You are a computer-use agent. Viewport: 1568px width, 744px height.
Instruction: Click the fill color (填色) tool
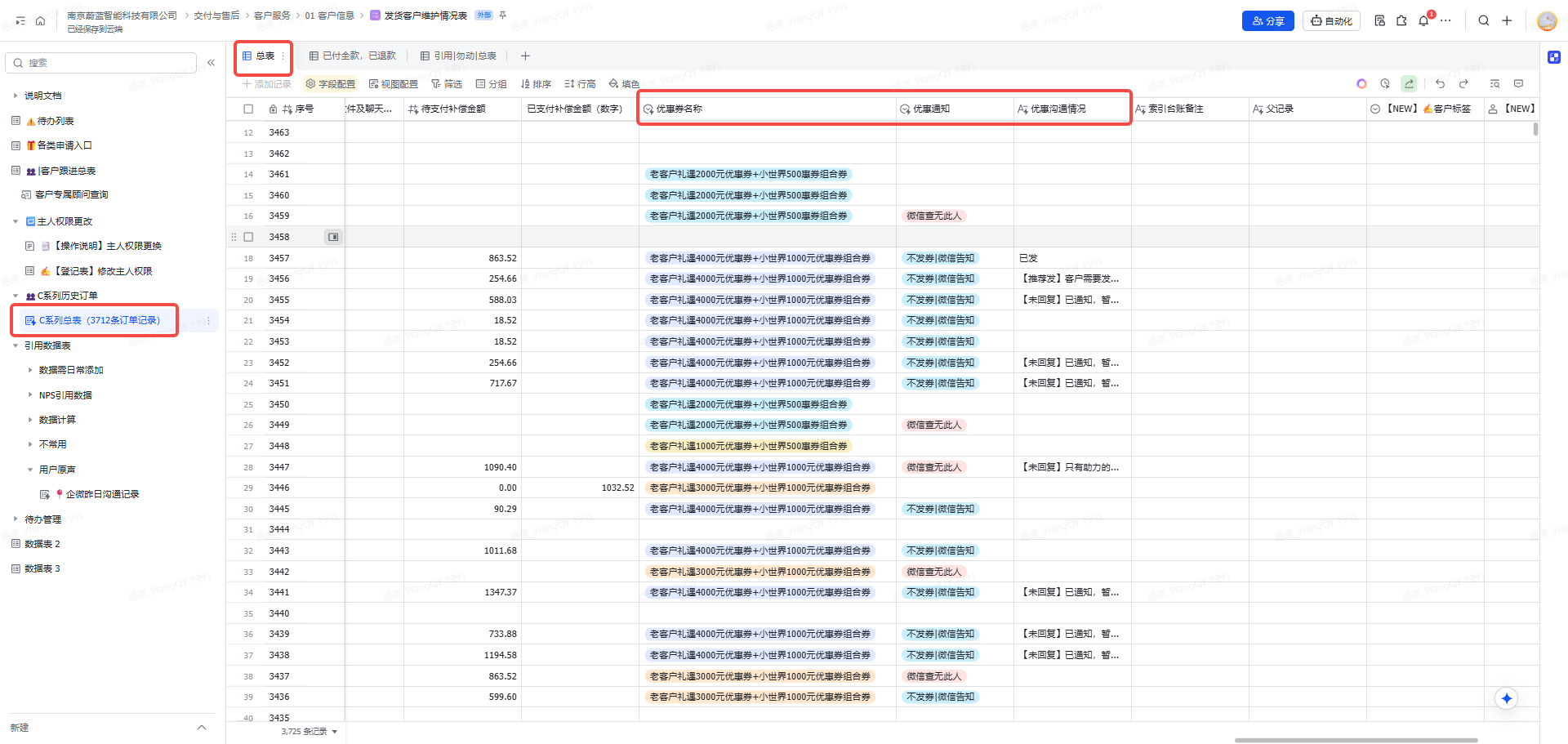[624, 84]
